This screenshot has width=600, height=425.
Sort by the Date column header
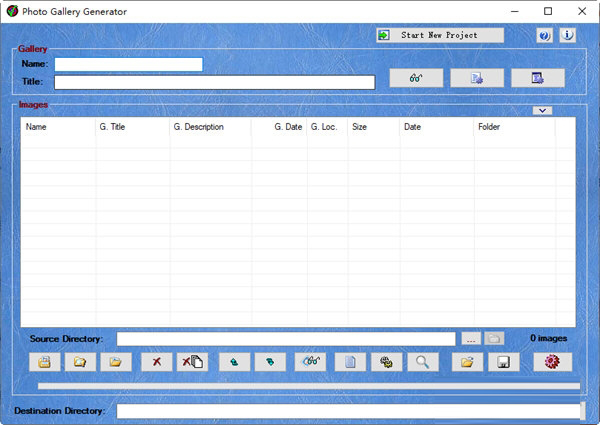(x=437, y=127)
